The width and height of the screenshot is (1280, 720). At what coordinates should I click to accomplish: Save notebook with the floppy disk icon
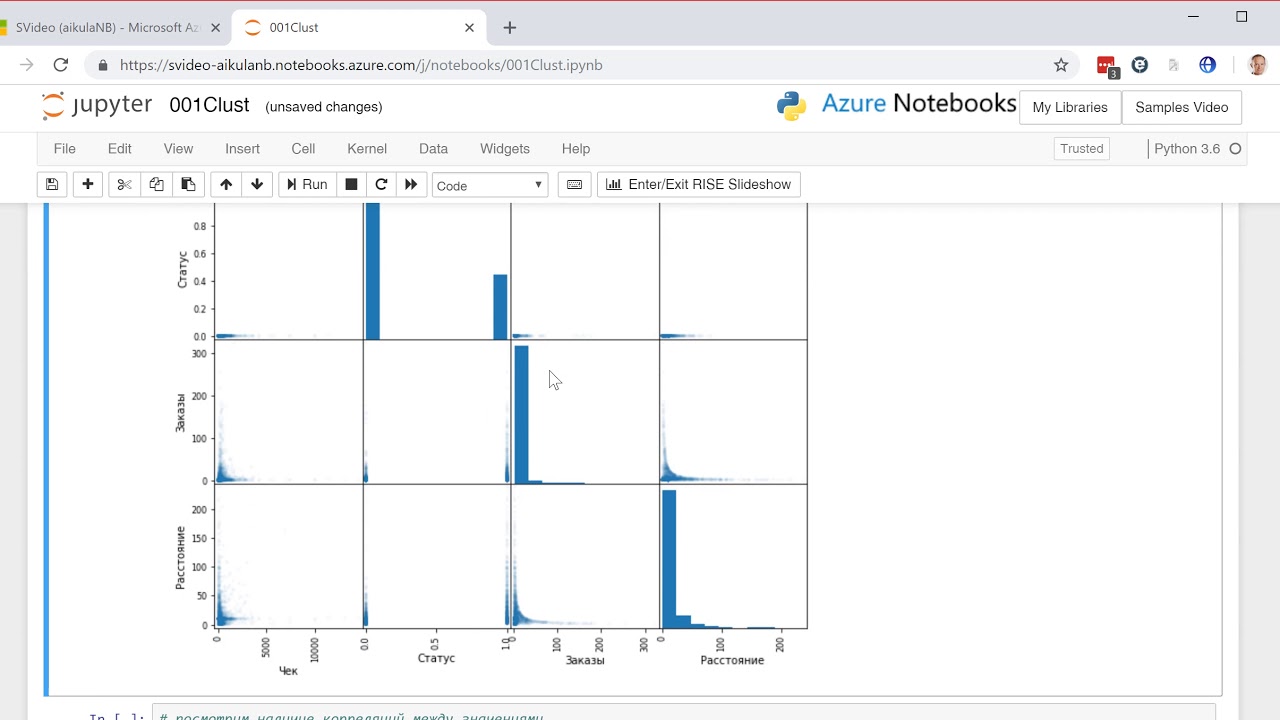tap(52, 185)
